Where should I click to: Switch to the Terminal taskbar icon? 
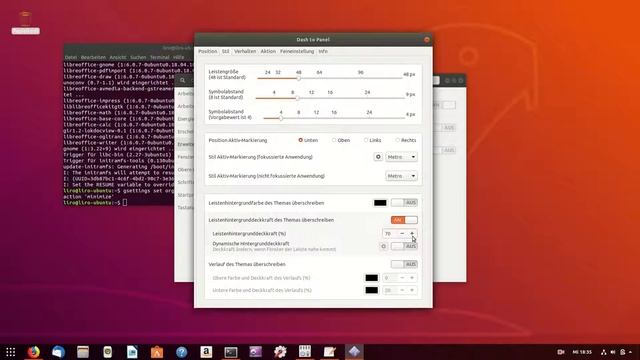(x=231, y=351)
